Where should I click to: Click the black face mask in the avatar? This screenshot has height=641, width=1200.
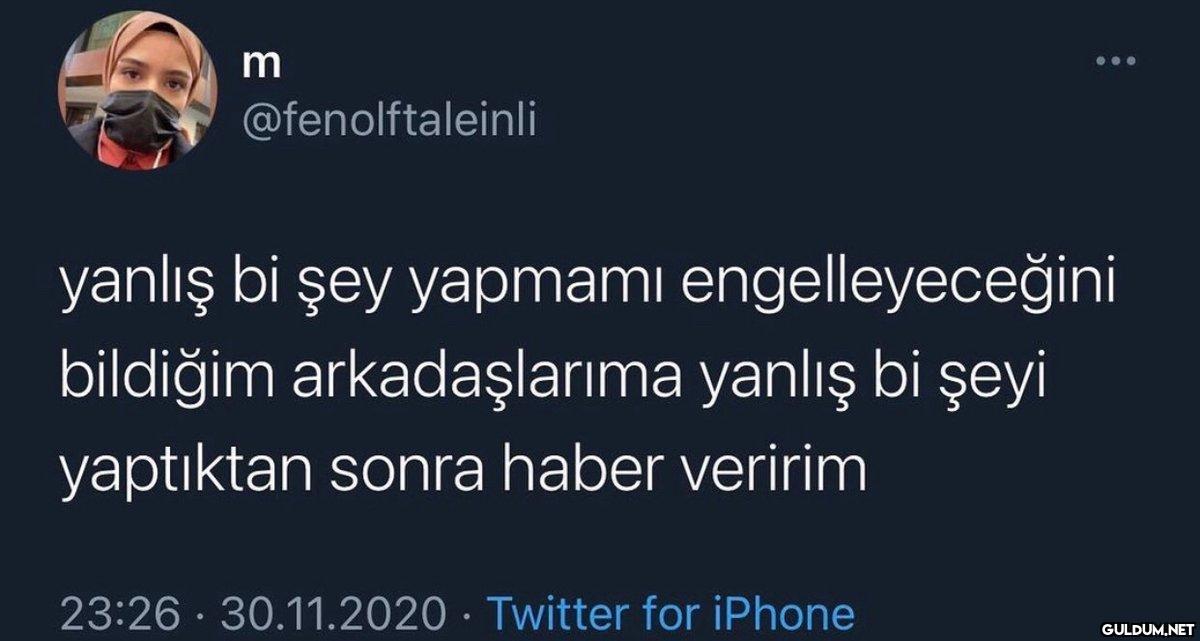pos(138,127)
